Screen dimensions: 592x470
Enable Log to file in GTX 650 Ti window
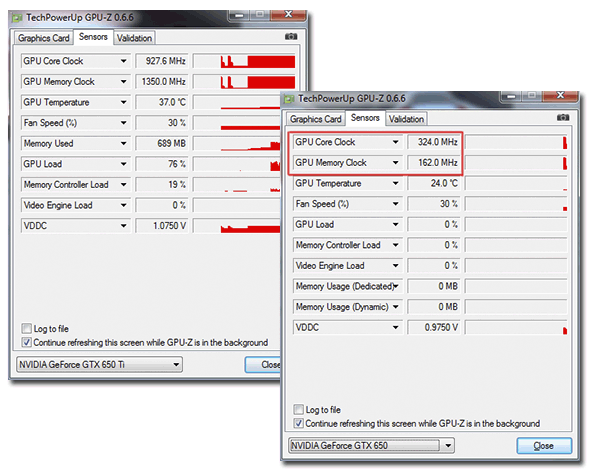26,328
